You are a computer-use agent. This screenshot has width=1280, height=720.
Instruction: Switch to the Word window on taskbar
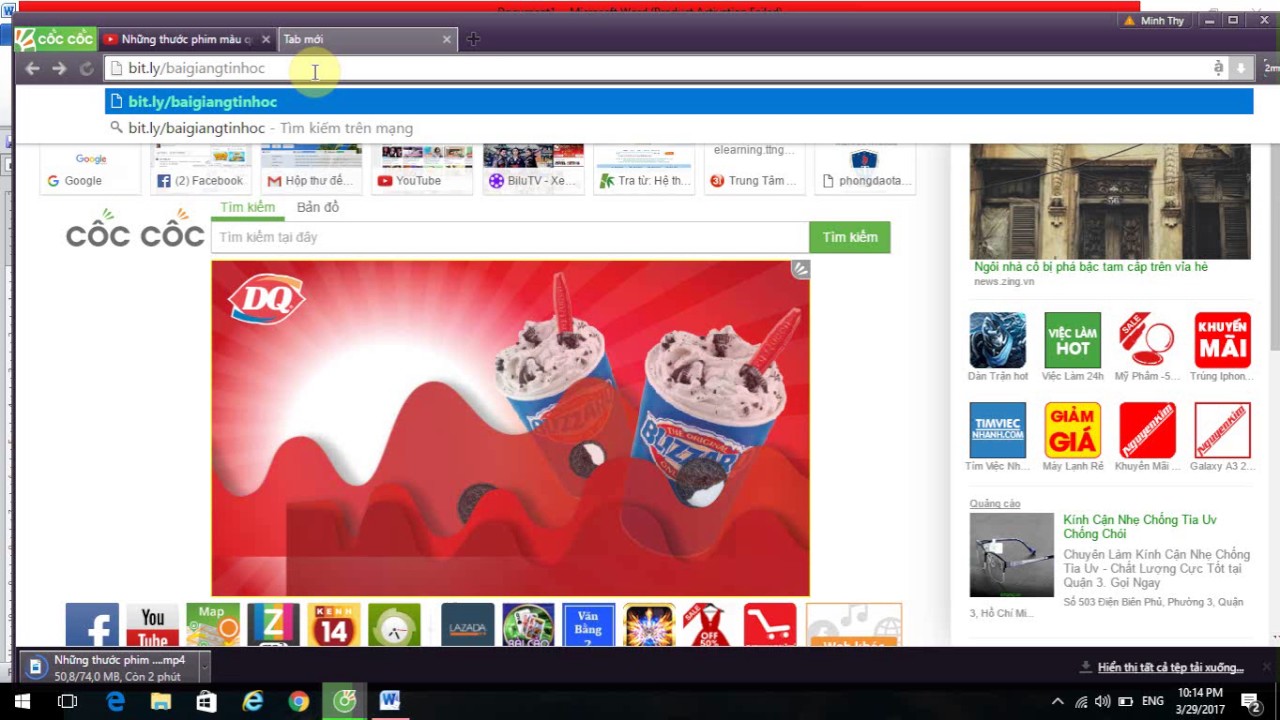390,701
